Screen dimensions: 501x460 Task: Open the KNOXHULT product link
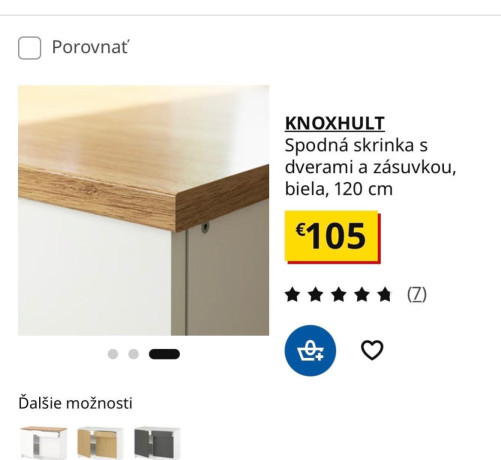tap(335, 123)
